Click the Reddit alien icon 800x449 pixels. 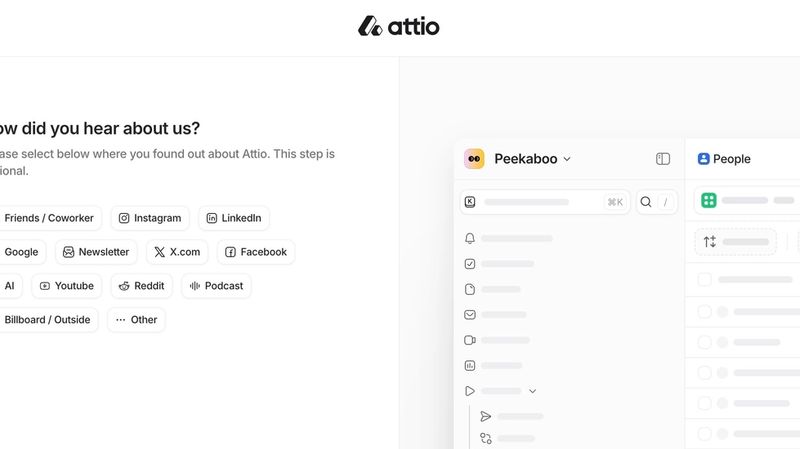click(124, 286)
